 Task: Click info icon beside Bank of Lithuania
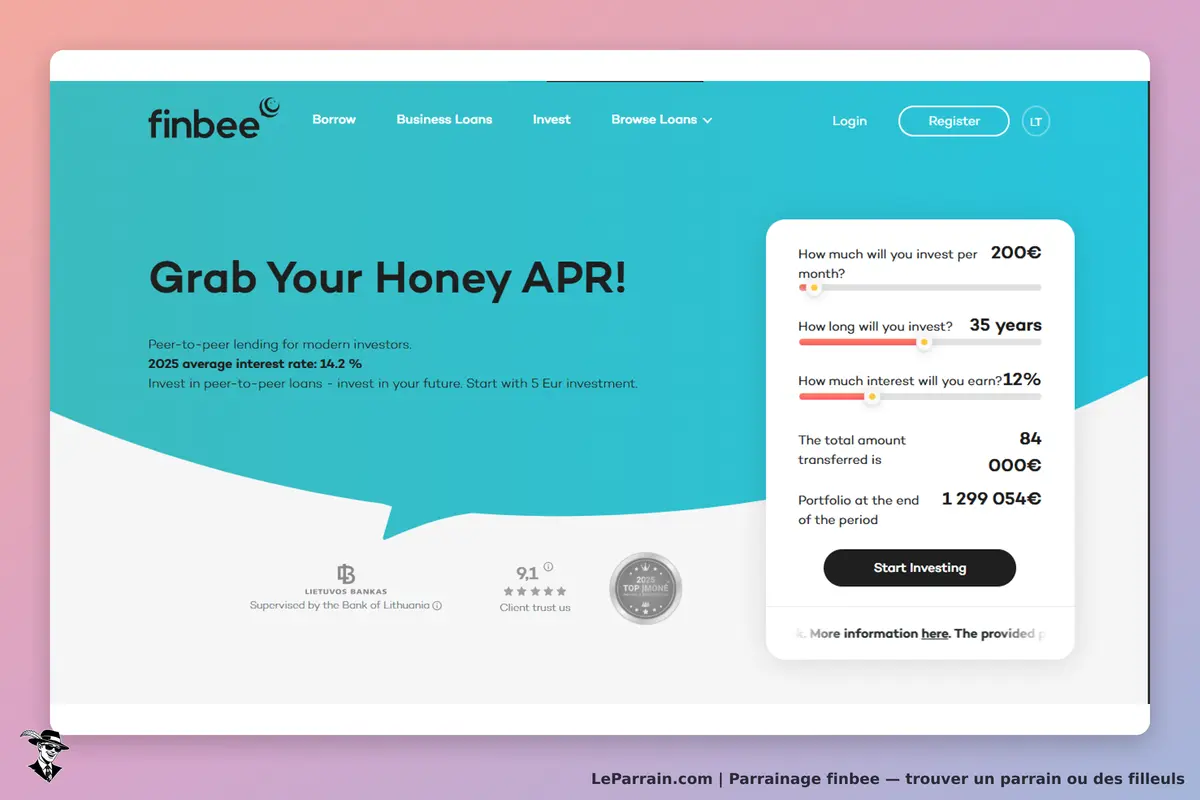point(437,606)
